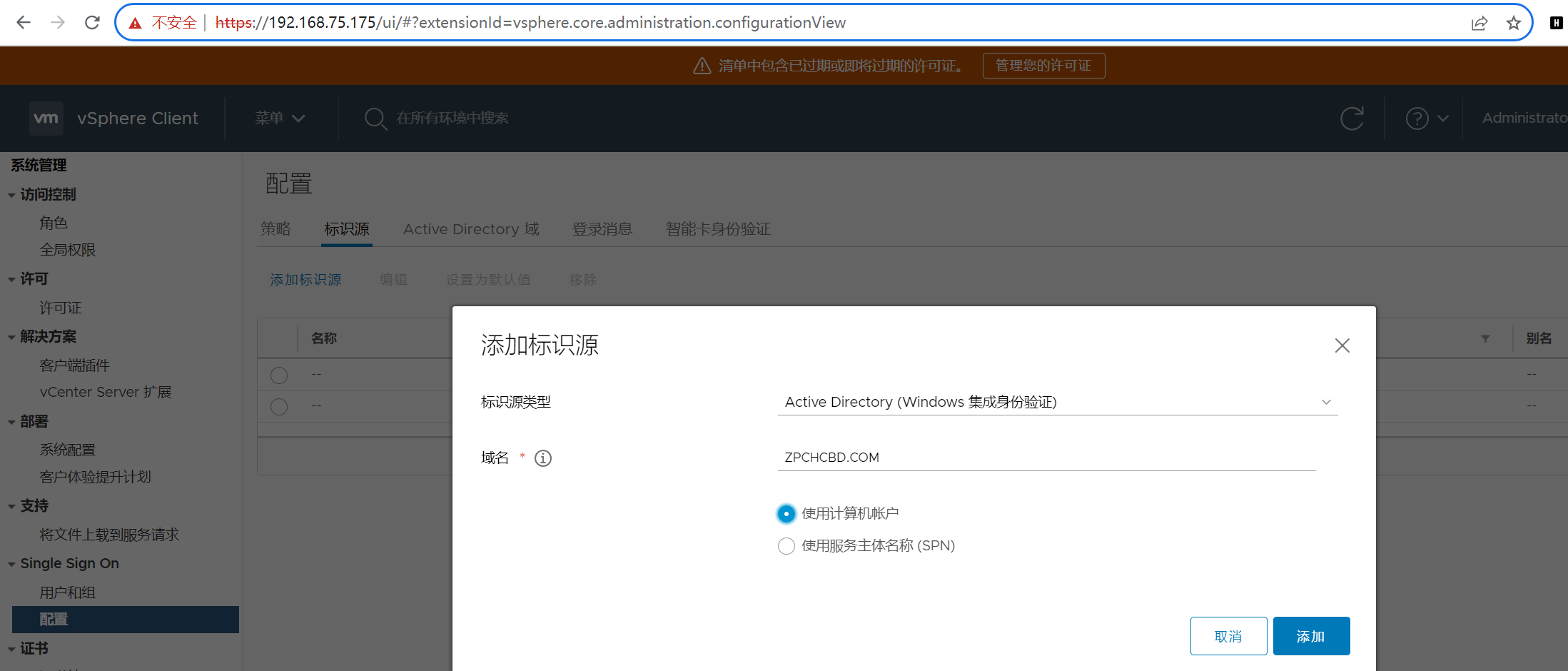Expand the help menu chevron

click(1443, 118)
